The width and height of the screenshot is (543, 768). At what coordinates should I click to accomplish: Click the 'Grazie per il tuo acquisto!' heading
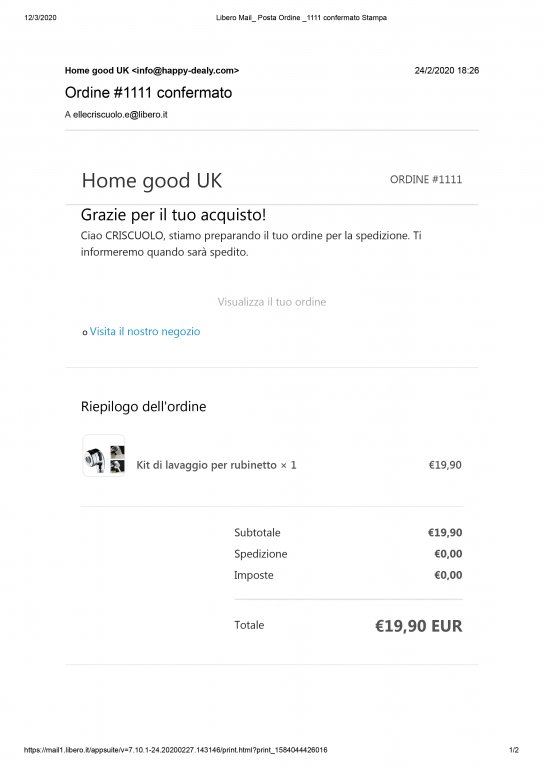click(173, 215)
